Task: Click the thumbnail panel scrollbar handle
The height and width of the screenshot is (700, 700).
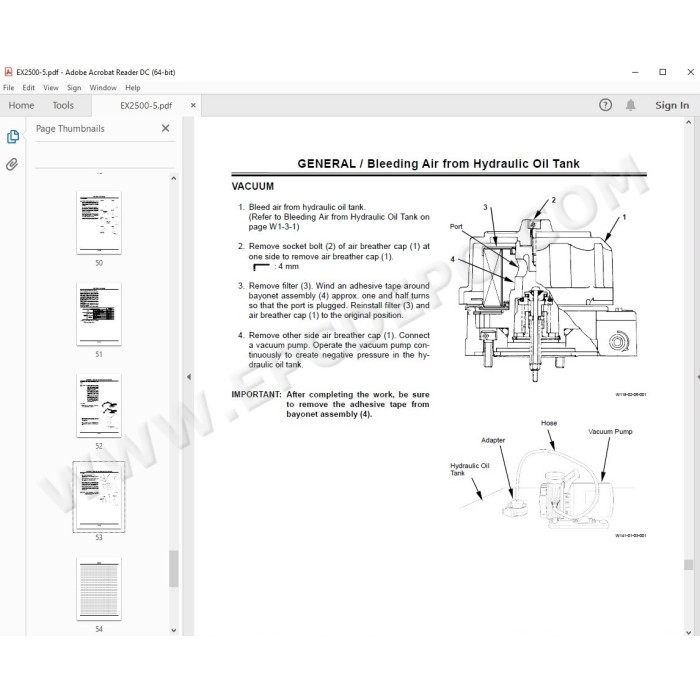Action: (174, 568)
